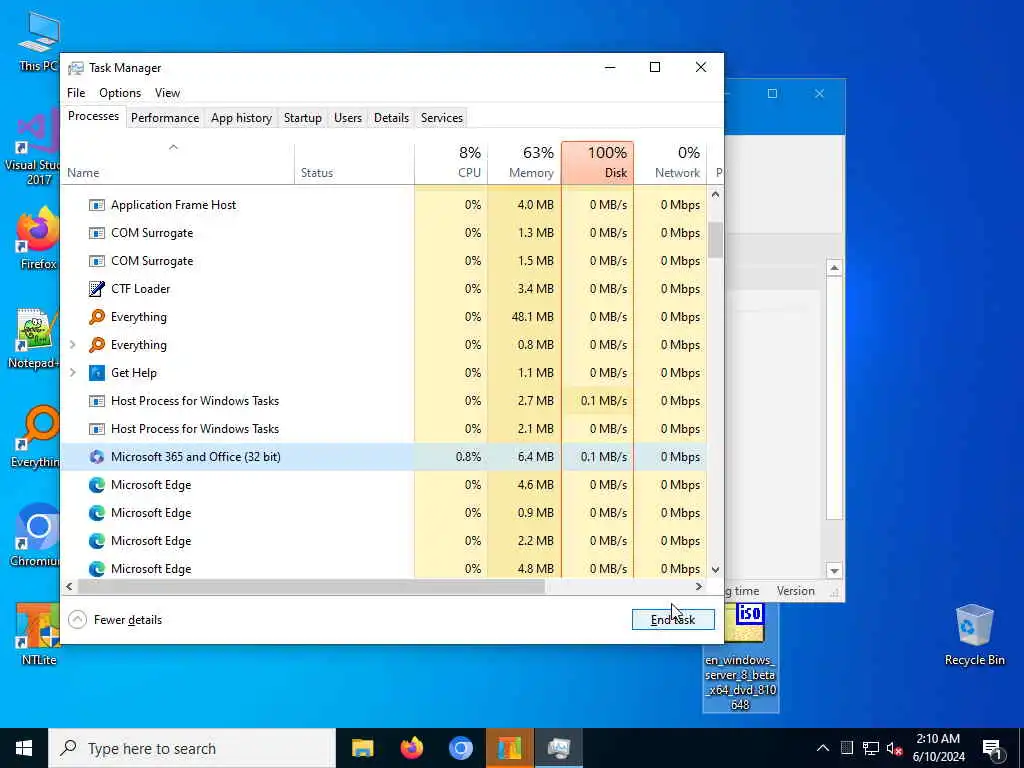1024x768 pixels.
Task: Click the 48.1 MB memory value
Action: pyautogui.click(x=533, y=317)
